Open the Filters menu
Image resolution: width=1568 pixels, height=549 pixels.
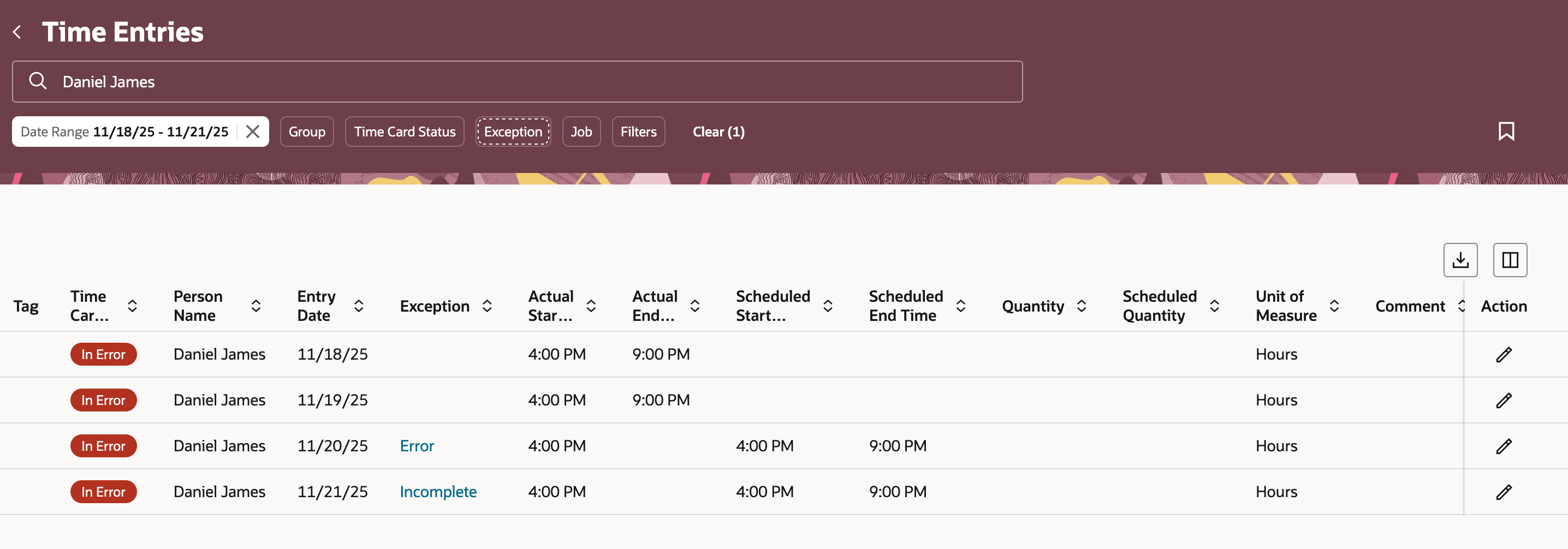638,131
